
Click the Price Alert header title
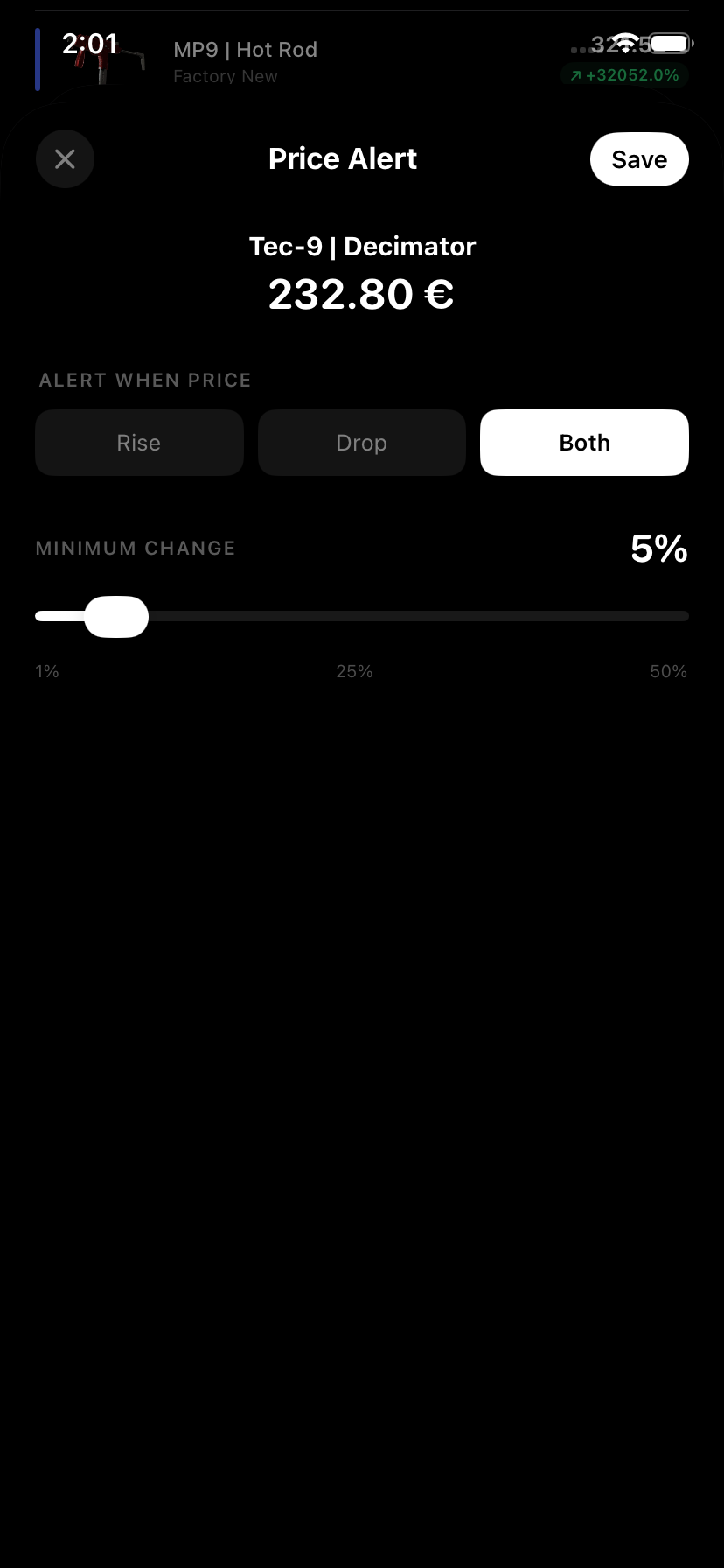(x=343, y=159)
